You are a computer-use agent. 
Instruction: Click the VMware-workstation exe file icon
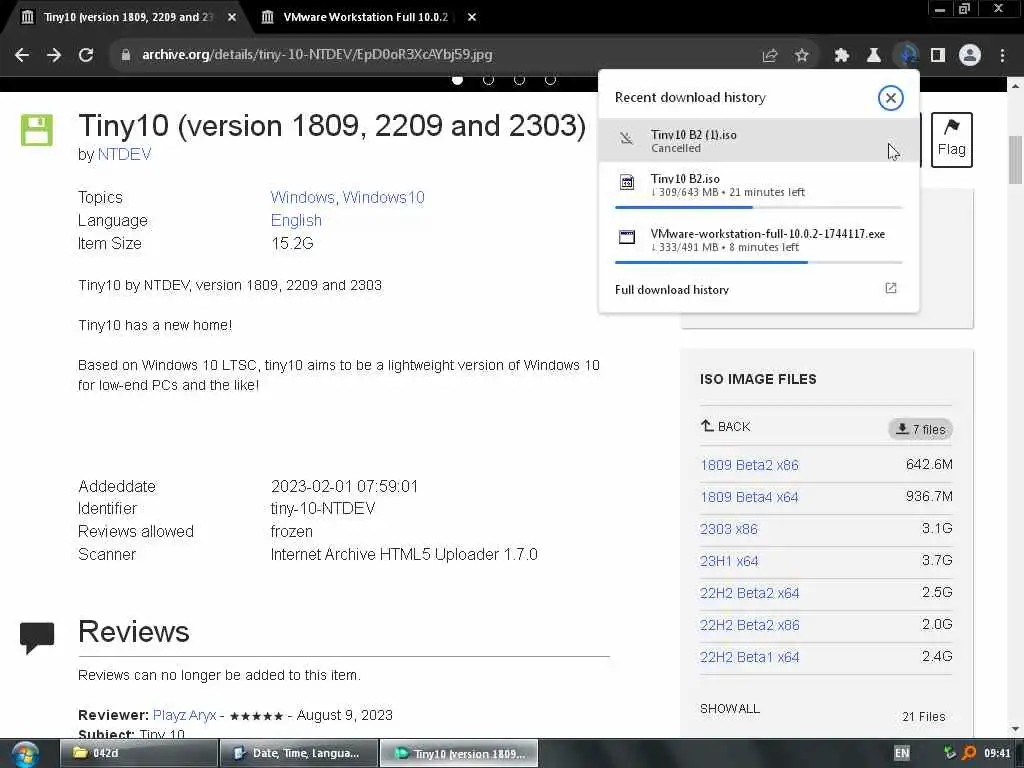(627, 237)
